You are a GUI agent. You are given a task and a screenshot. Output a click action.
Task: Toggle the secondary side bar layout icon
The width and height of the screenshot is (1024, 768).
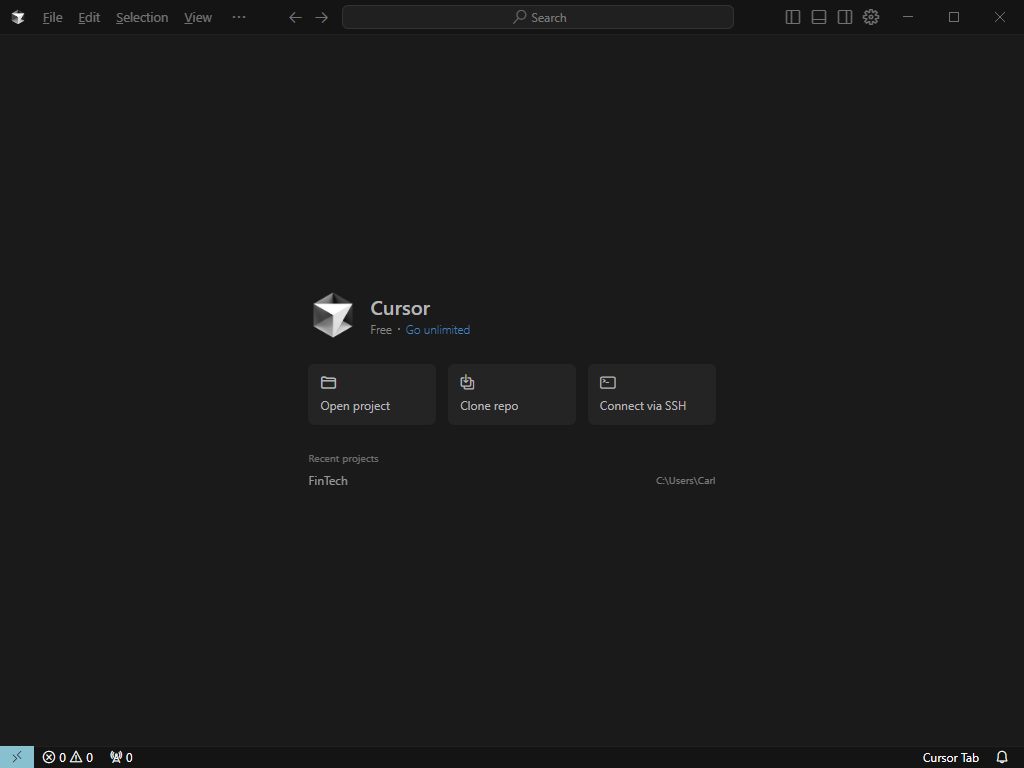[844, 17]
